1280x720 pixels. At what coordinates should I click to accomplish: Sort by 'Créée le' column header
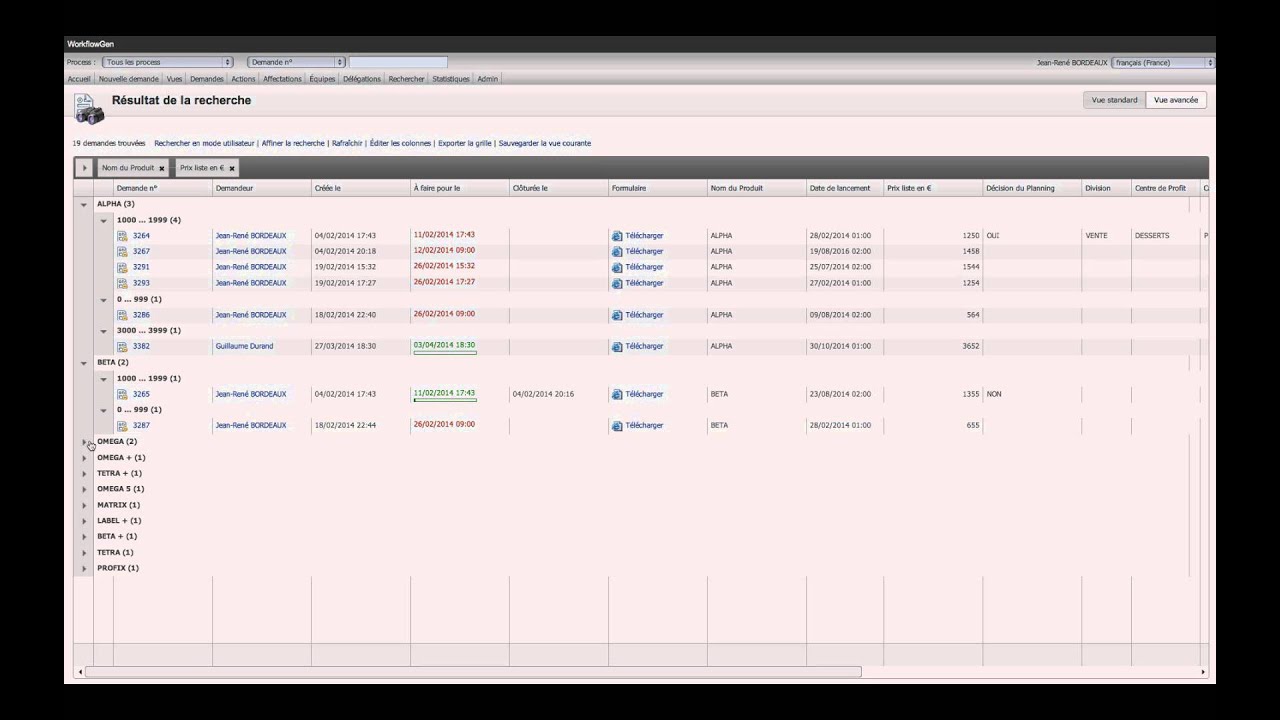pos(361,188)
